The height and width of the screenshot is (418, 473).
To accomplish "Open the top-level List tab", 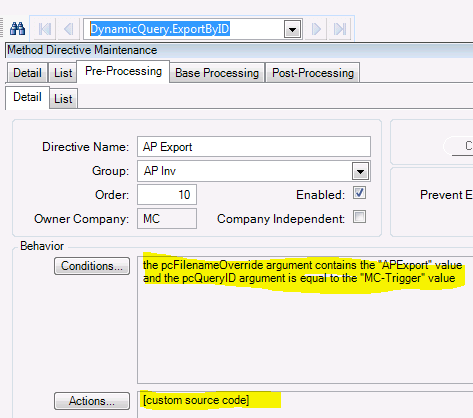I will (x=63, y=73).
